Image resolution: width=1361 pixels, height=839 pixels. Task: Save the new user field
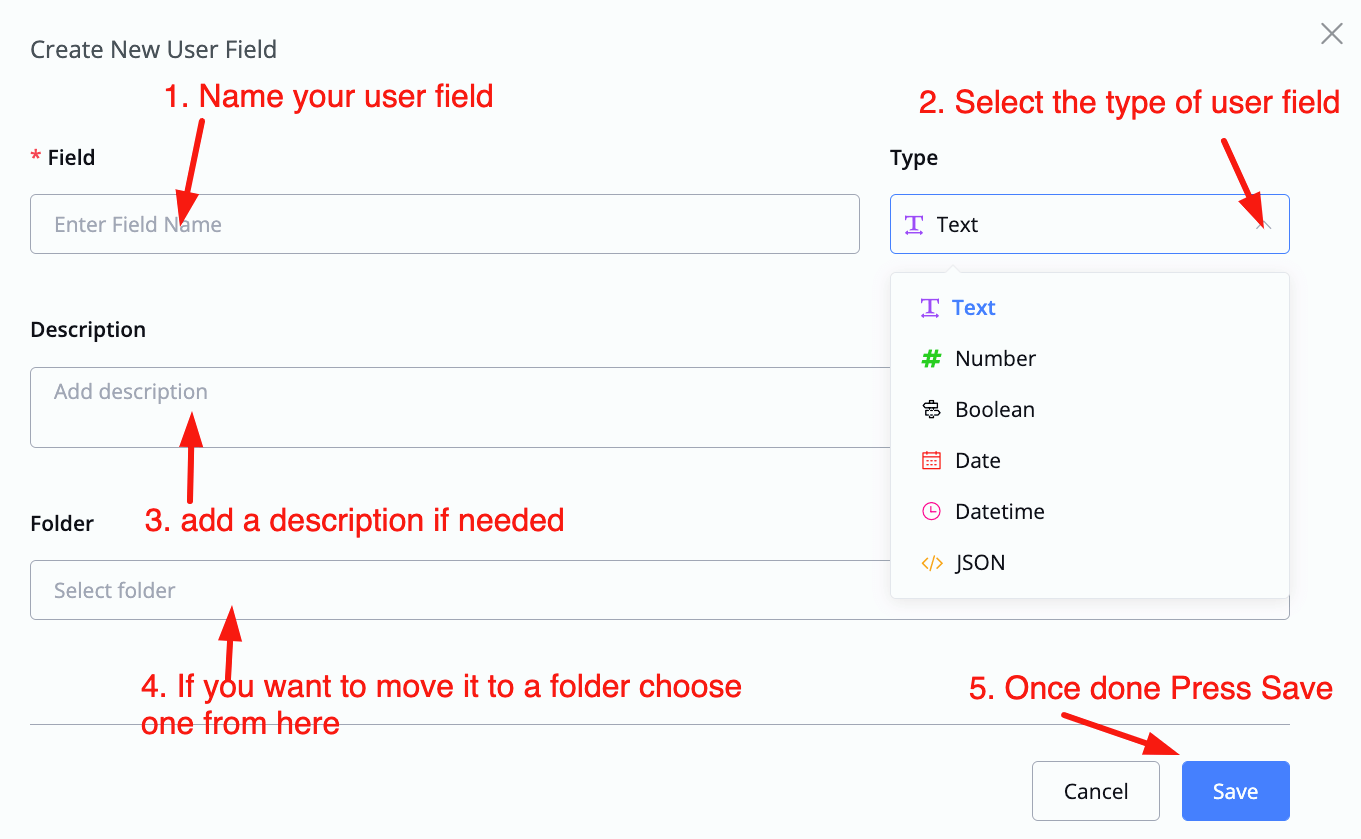(x=1236, y=791)
